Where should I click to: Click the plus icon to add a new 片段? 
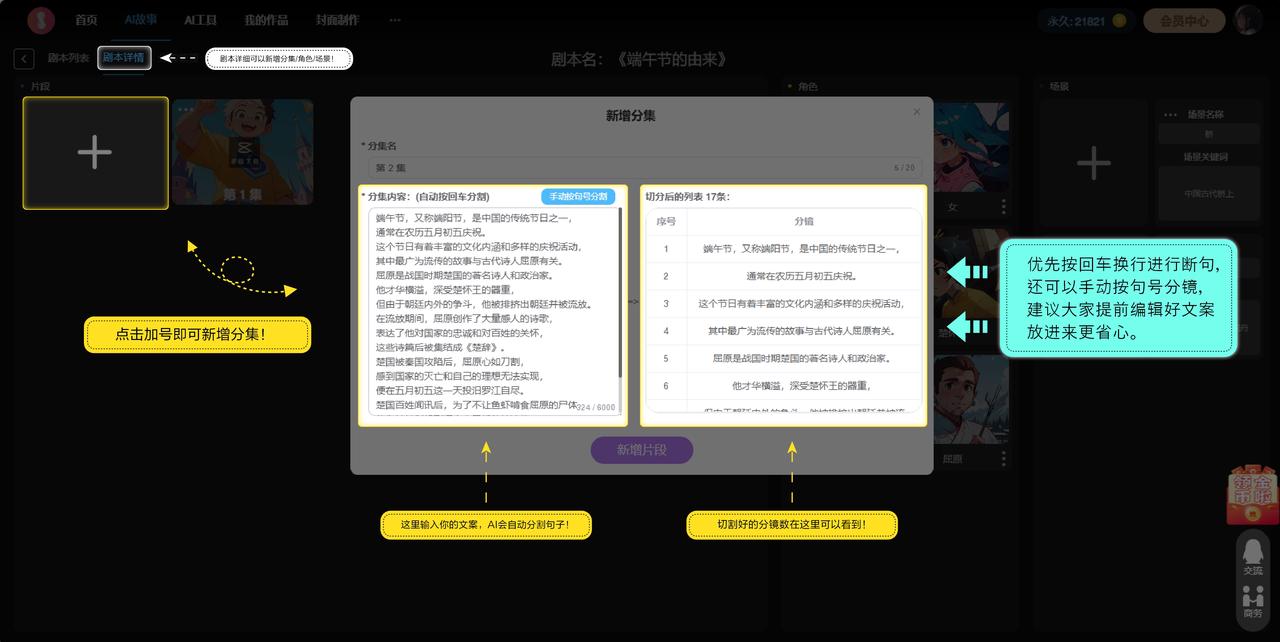click(x=95, y=152)
